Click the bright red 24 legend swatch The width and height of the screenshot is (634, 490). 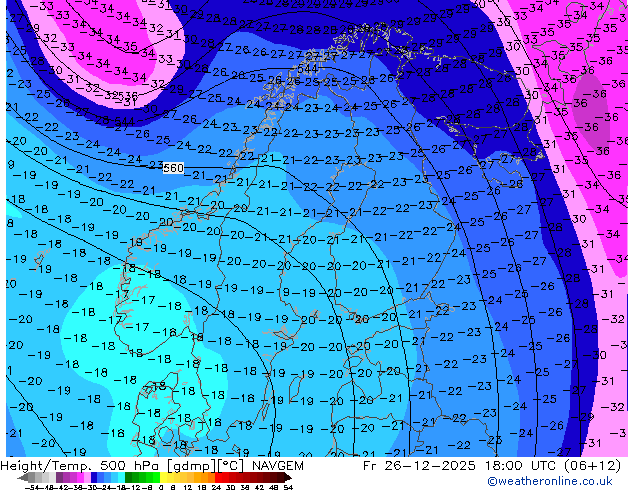pos(219,477)
